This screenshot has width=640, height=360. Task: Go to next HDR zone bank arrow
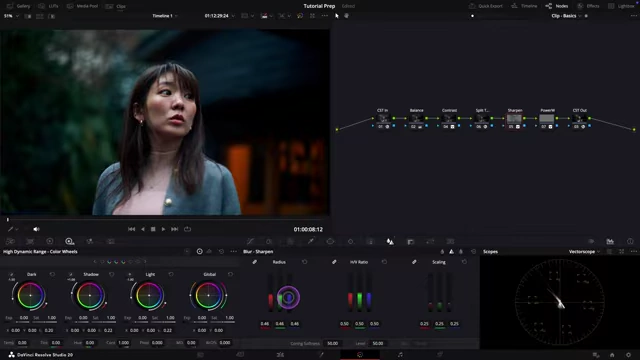[x=145, y=262]
